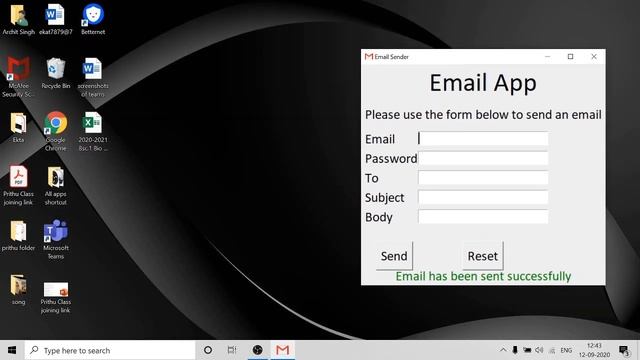Focus the Email input field
The height and width of the screenshot is (360, 640).
[483, 139]
